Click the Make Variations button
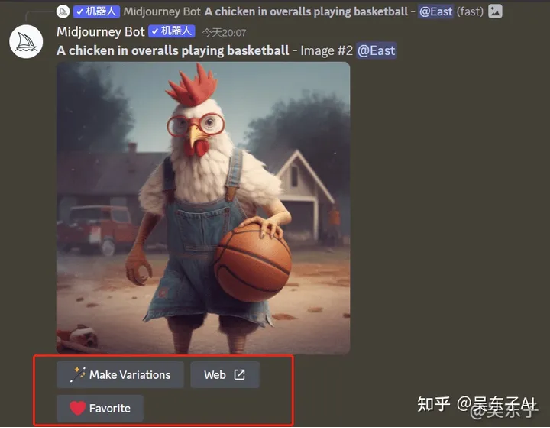This screenshot has width=550, height=428. (120, 375)
